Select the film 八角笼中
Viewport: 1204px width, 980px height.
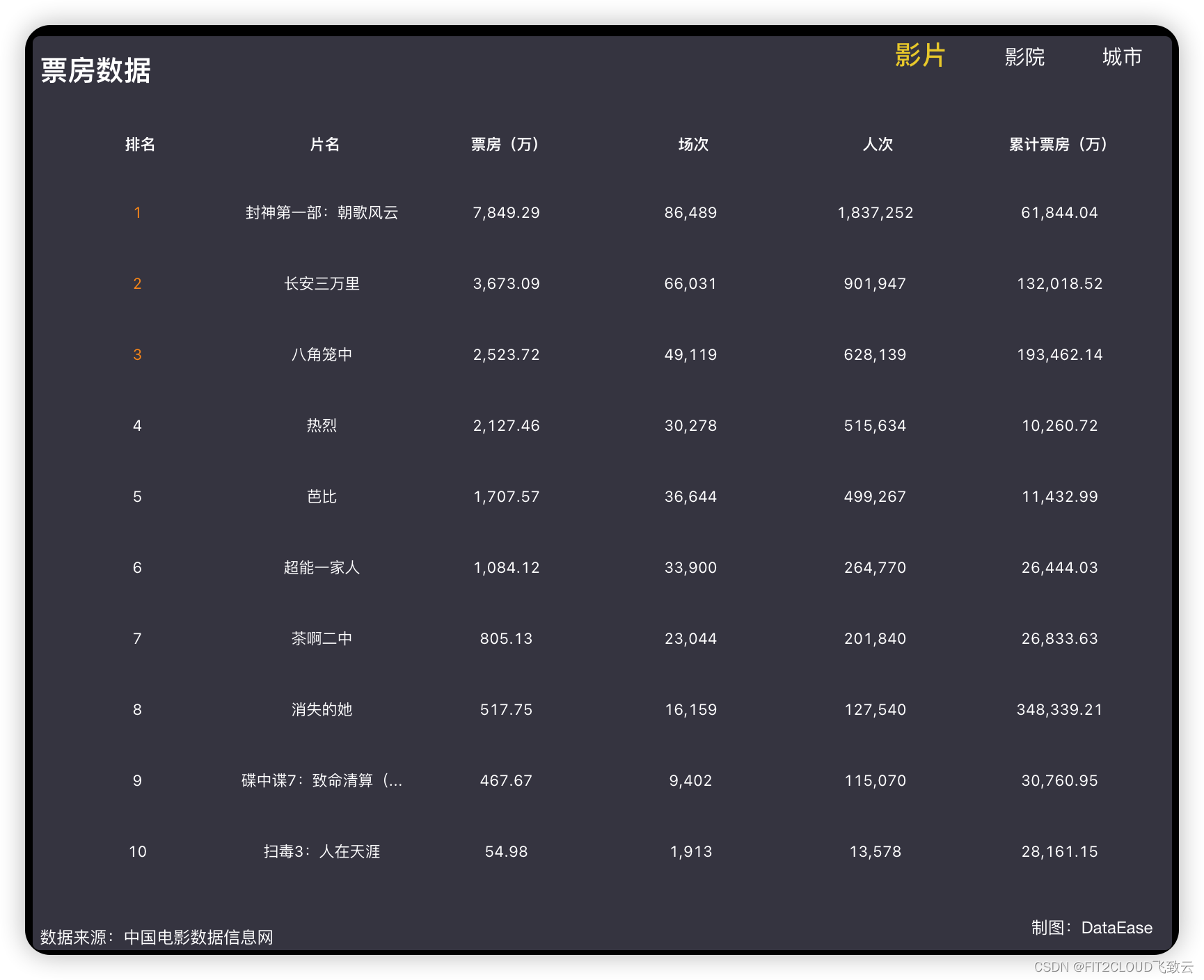pos(322,354)
